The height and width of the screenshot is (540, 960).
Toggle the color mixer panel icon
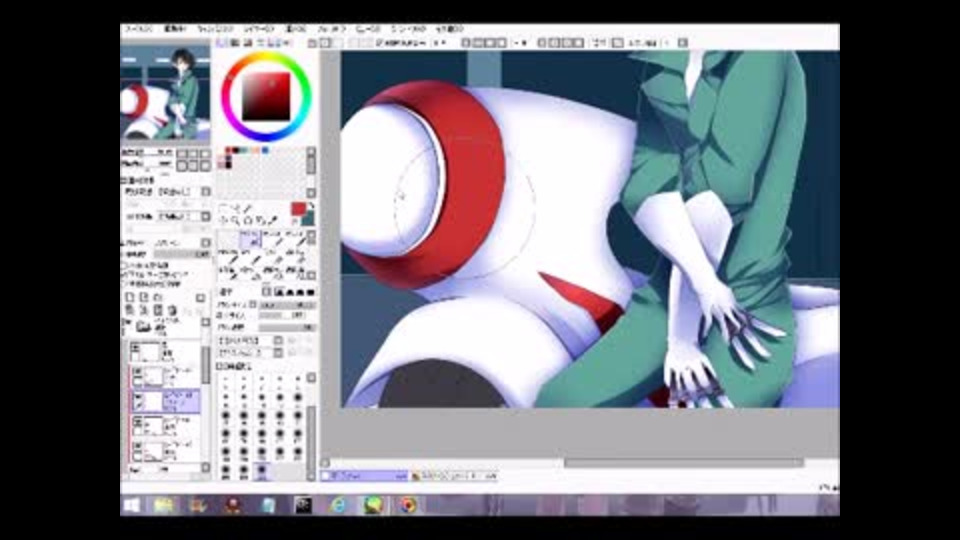click(261, 43)
